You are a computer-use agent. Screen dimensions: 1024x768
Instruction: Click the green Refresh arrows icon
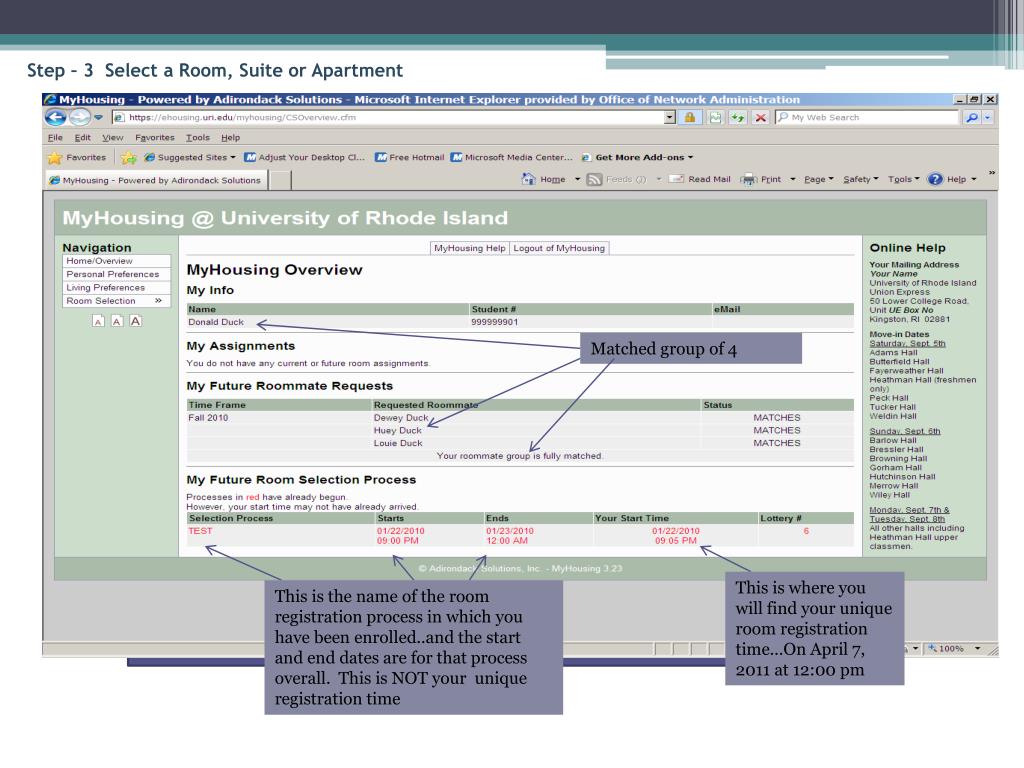tap(738, 118)
